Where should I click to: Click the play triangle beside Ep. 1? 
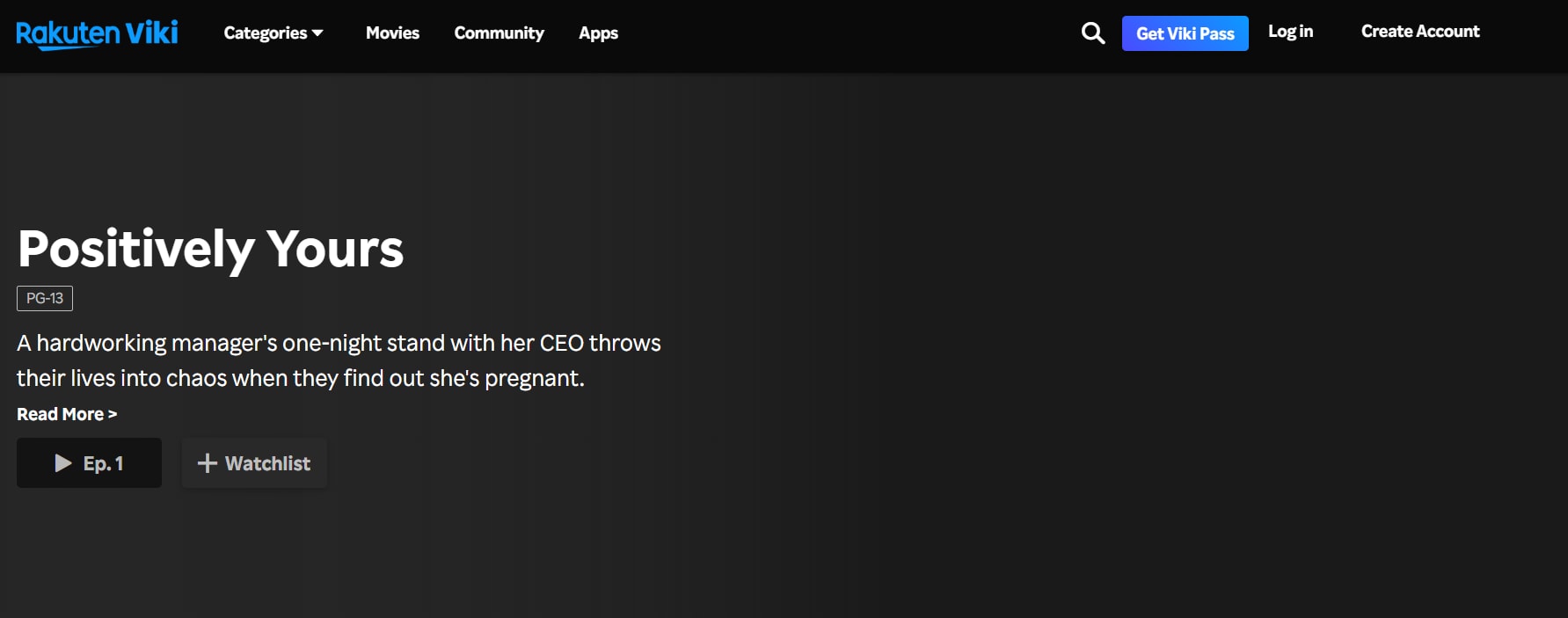click(x=62, y=463)
